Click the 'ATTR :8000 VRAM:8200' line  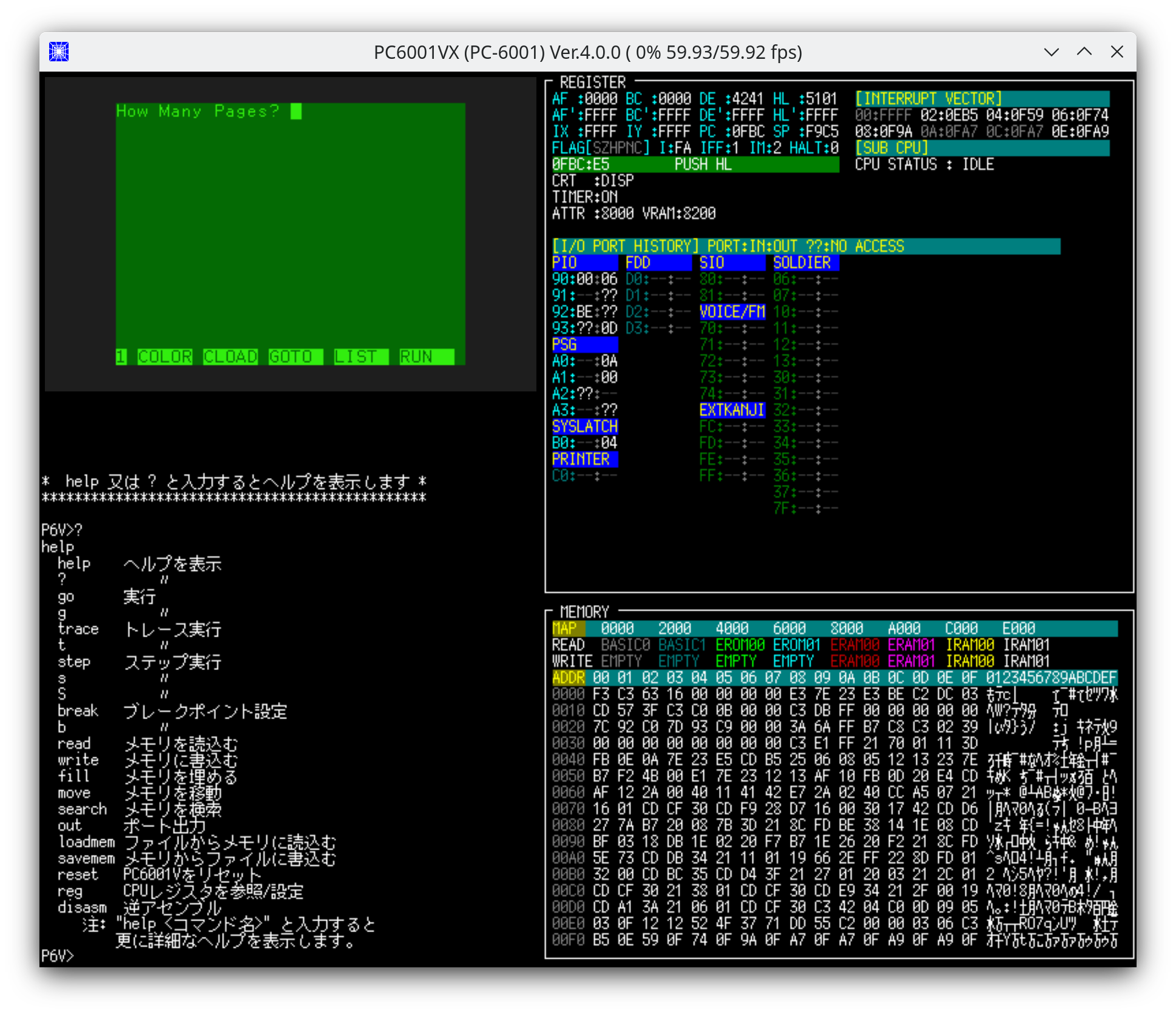tap(634, 213)
